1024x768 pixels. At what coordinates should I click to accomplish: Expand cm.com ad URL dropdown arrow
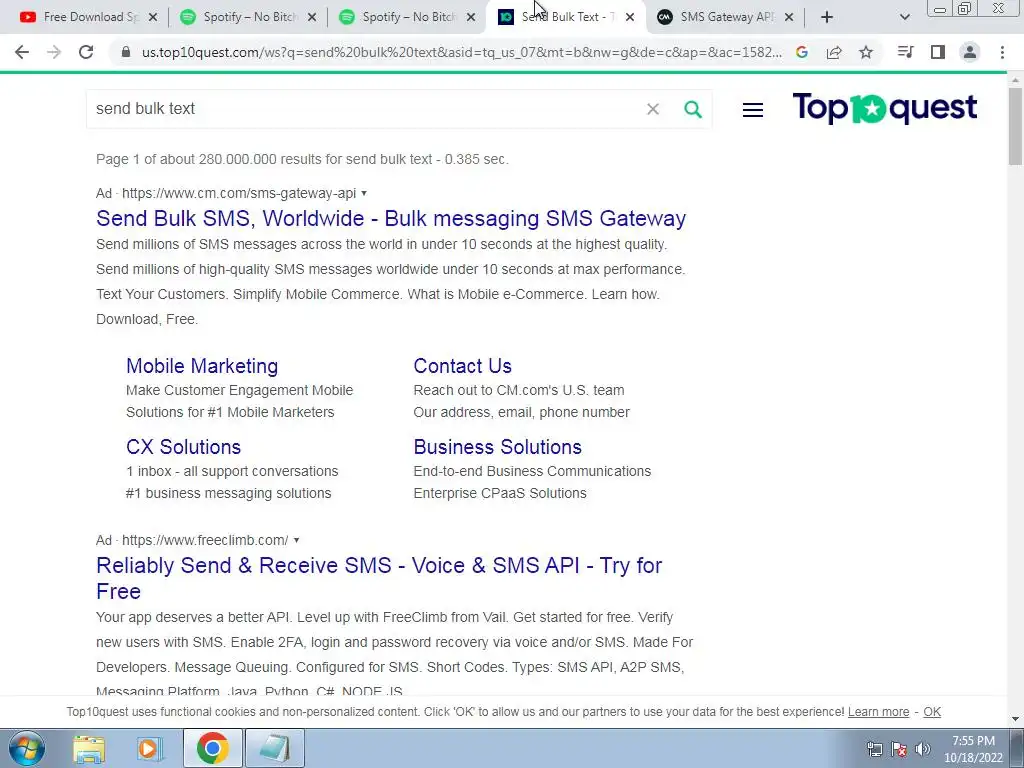click(x=364, y=193)
